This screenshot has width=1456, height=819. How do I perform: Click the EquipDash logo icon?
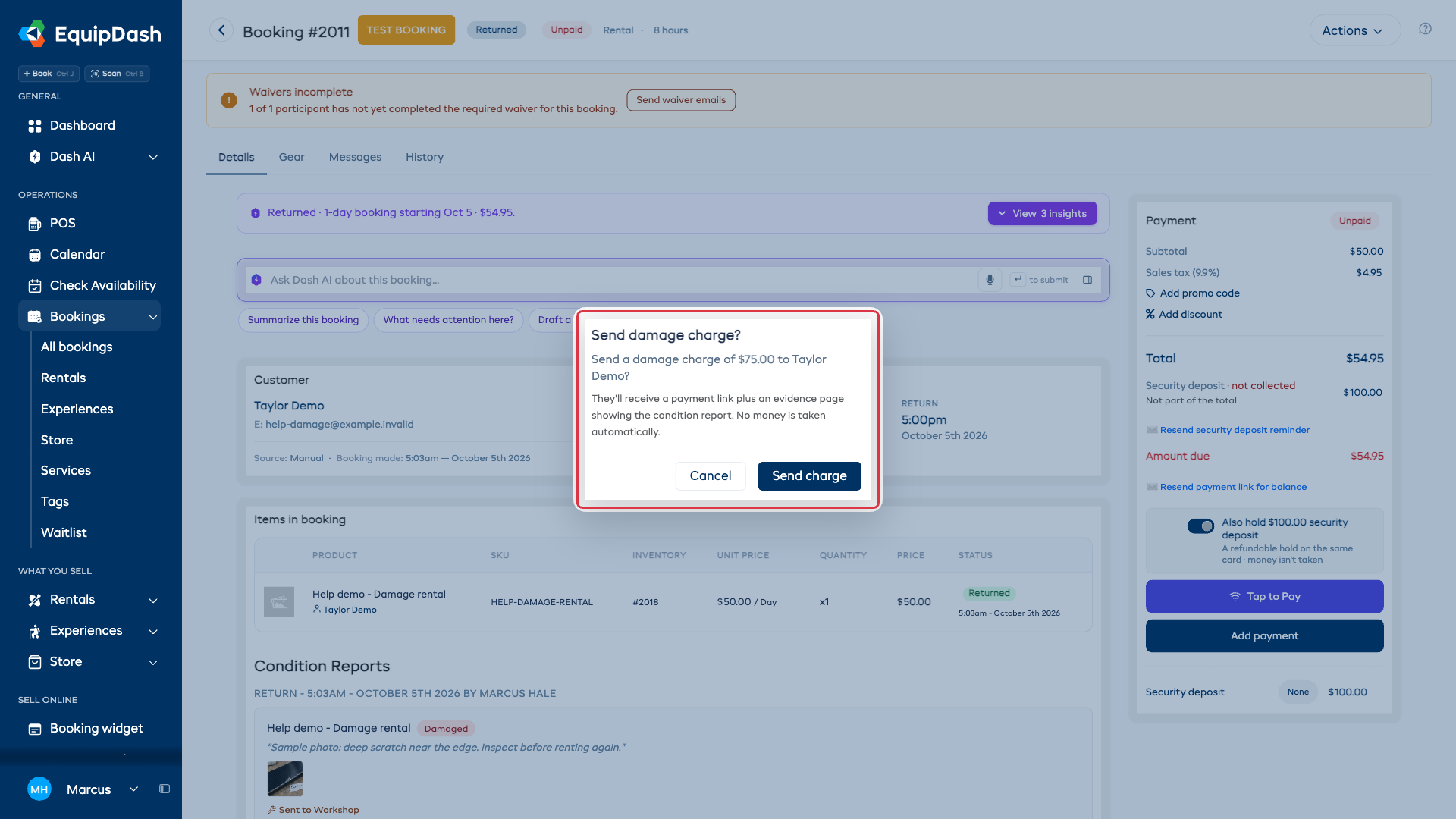32,34
